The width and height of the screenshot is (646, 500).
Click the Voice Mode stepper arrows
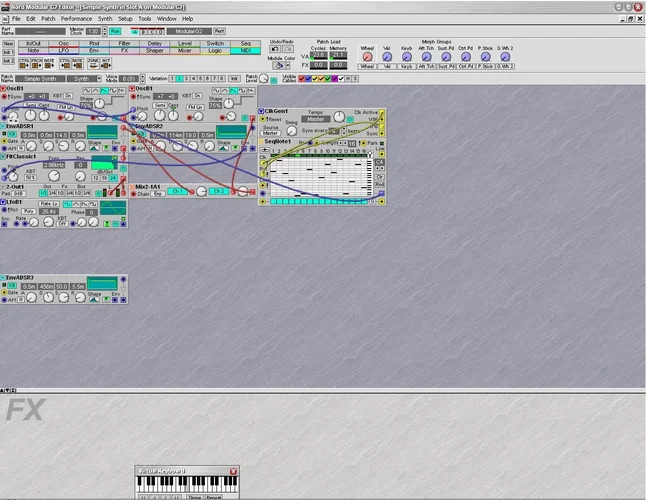pyautogui.click(x=143, y=79)
